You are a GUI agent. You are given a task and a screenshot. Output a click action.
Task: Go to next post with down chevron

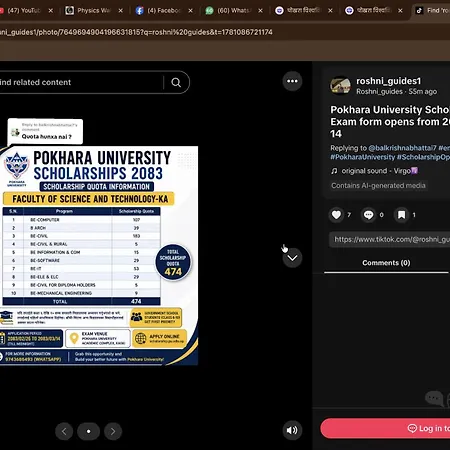coord(292,258)
